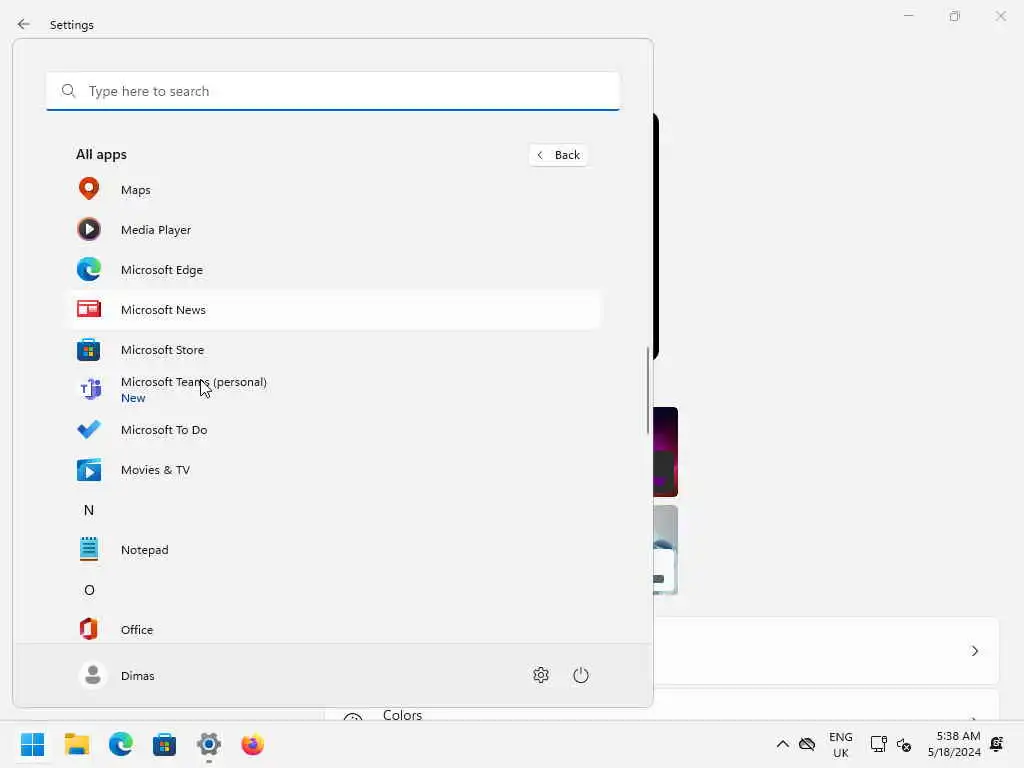Click Settings window back arrow
This screenshot has width=1024, height=768.
coord(24,24)
